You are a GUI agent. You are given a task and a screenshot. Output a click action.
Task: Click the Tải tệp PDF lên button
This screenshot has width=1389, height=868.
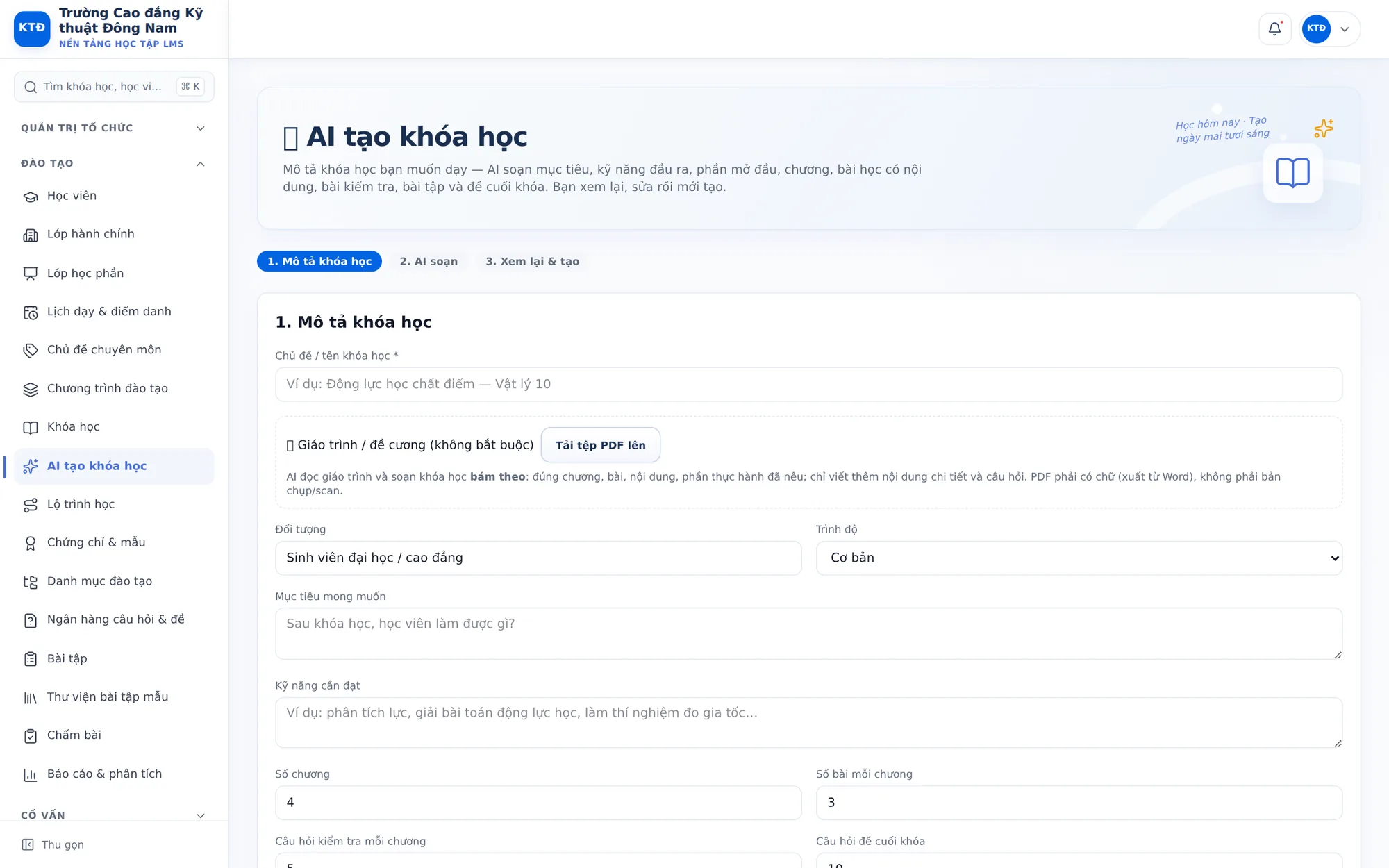(x=600, y=445)
